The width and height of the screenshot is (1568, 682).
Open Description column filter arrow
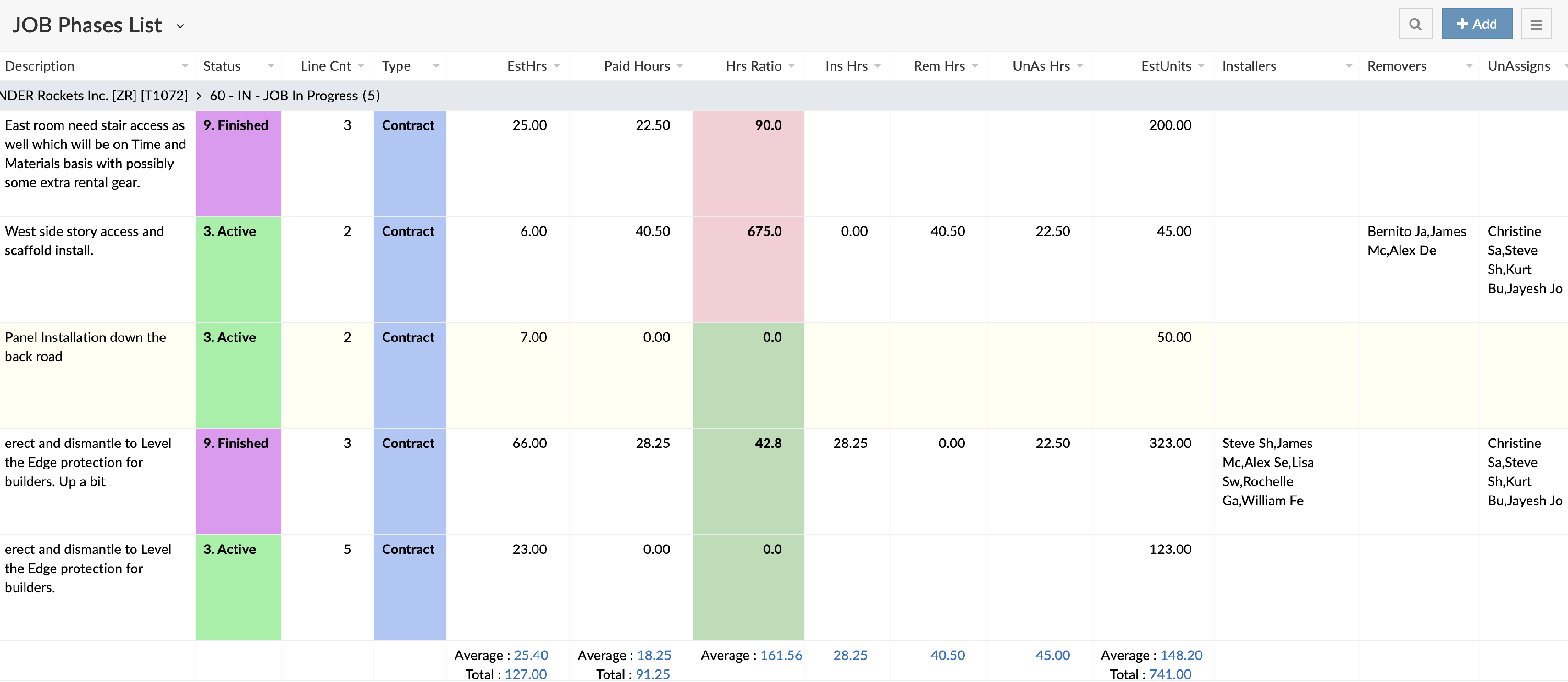185,66
